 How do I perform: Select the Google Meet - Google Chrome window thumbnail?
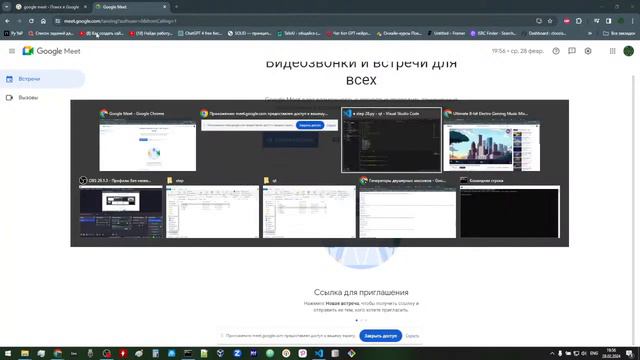pyautogui.click(x=147, y=140)
